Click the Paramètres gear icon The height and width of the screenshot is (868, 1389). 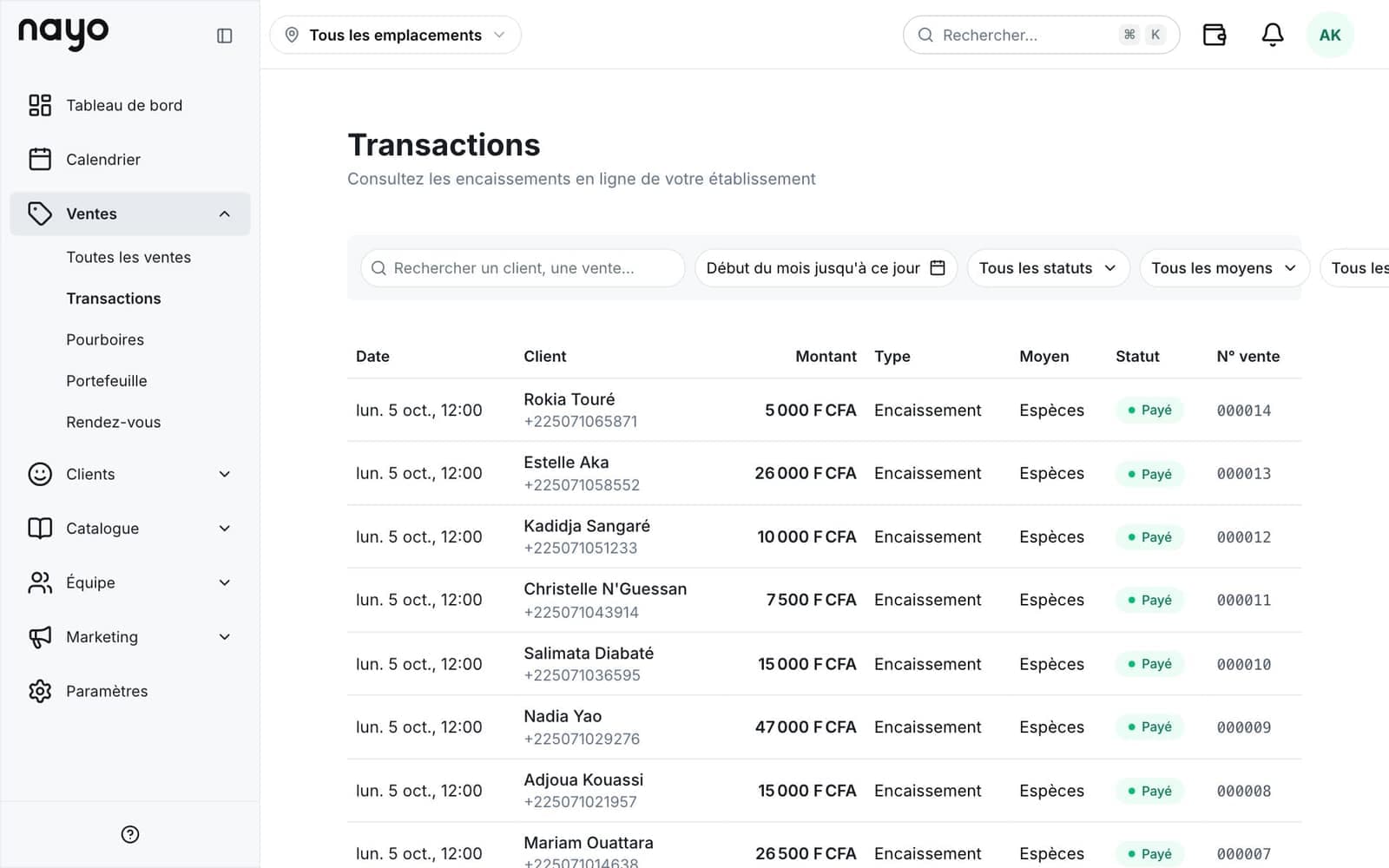click(x=40, y=691)
